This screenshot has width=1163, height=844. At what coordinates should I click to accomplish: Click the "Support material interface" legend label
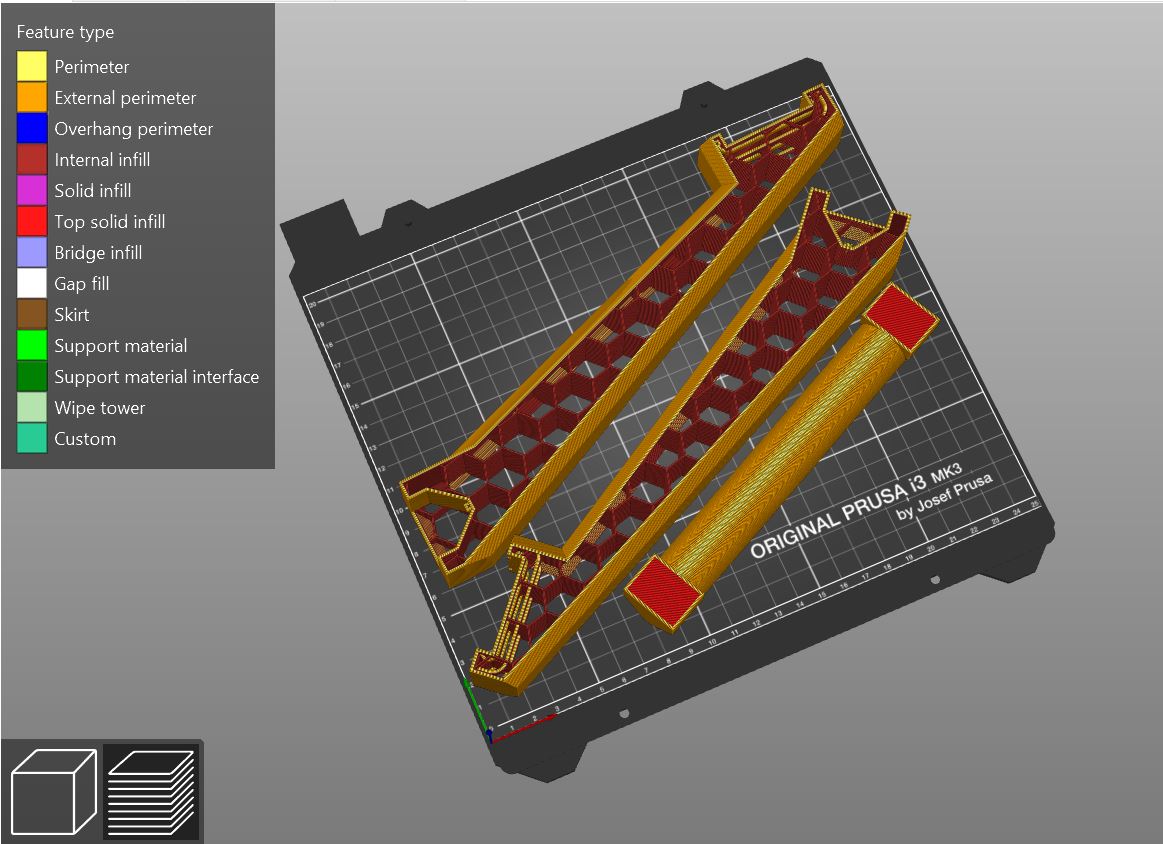[x=157, y=377]
